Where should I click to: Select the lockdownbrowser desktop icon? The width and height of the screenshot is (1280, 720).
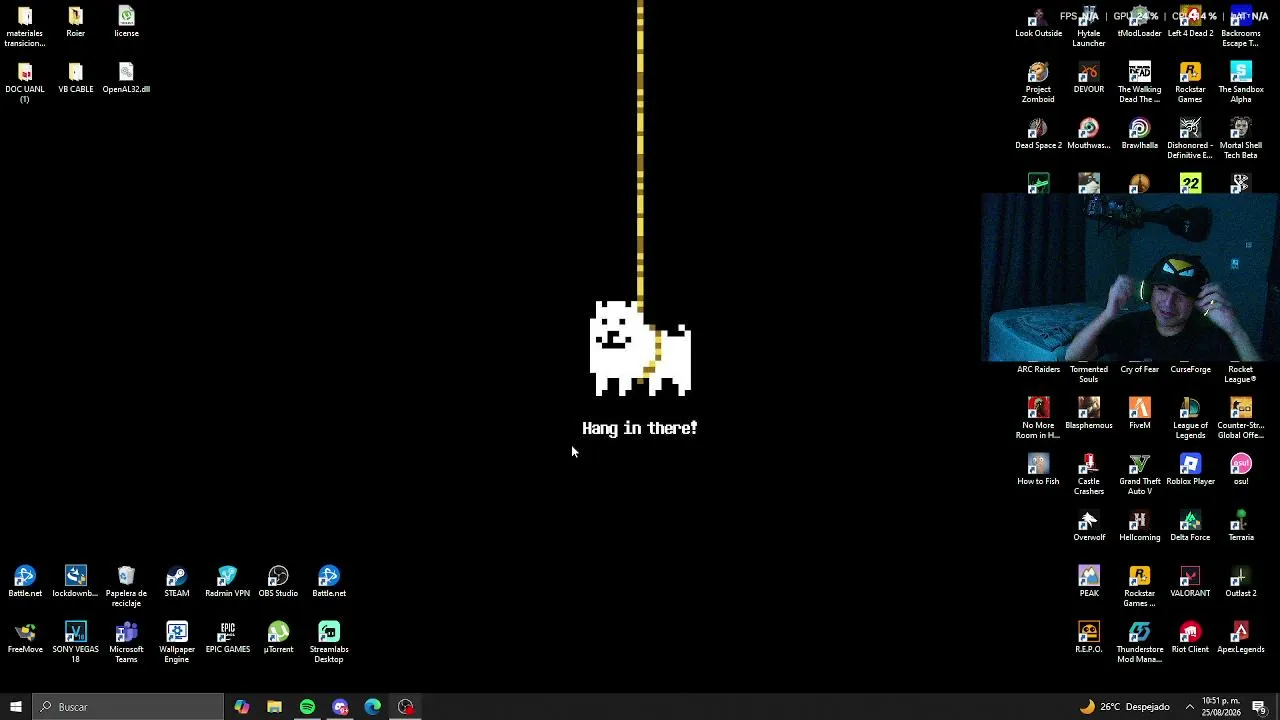coord(75,581)
